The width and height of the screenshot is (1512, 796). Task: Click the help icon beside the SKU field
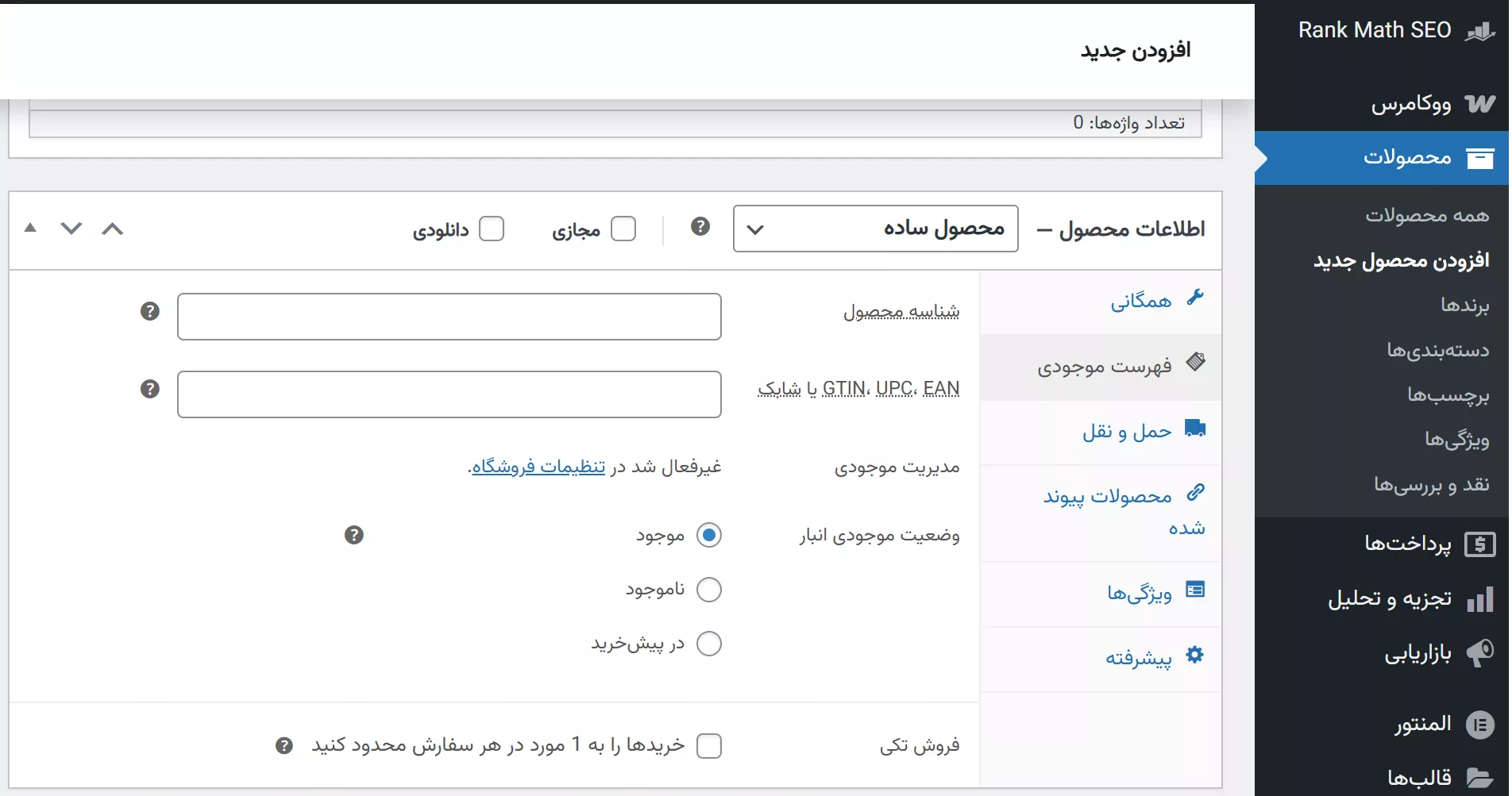150,311
